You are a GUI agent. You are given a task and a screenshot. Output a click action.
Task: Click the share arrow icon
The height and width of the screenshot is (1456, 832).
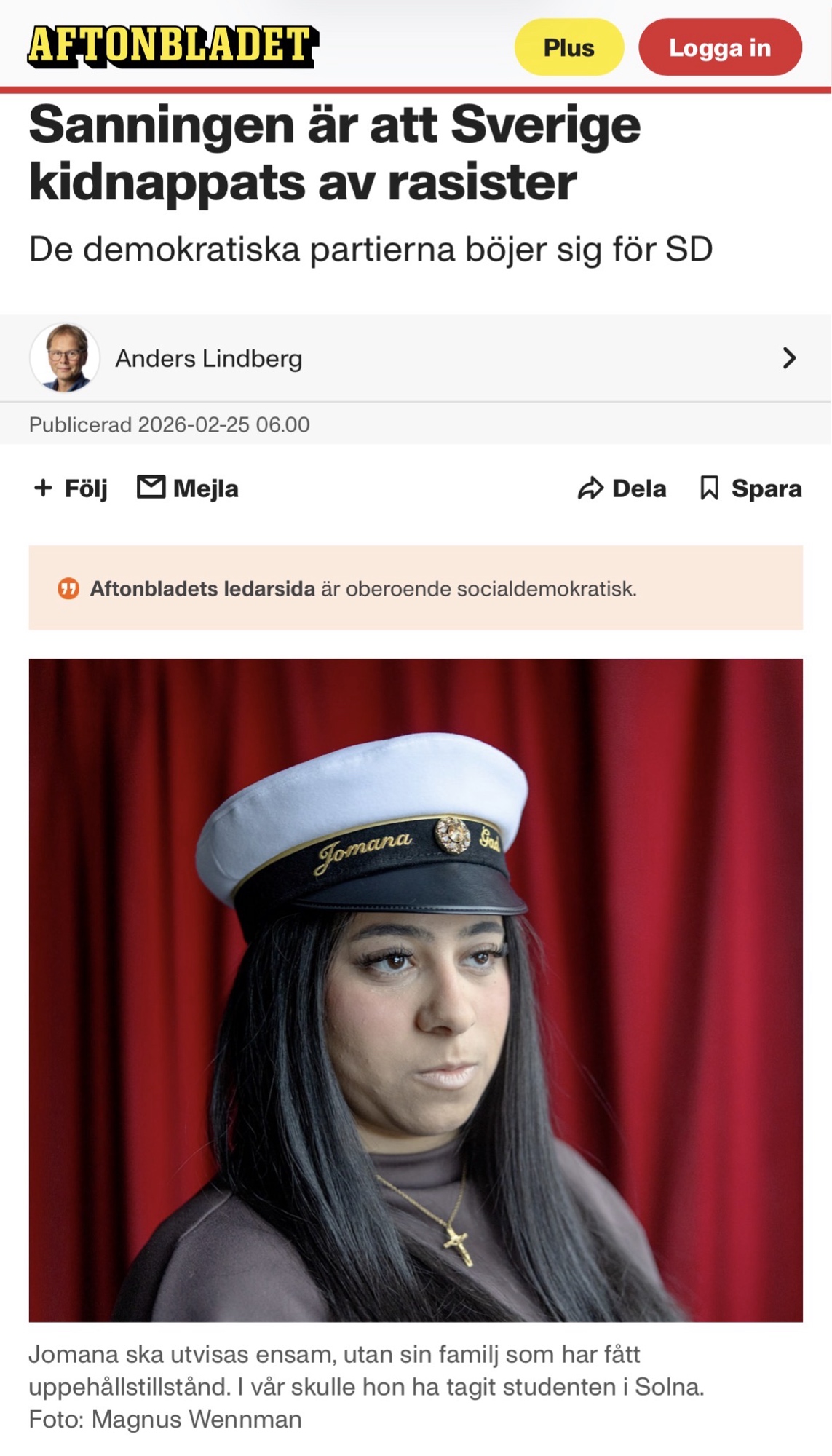pyautogui.click(x=590, y=488)
